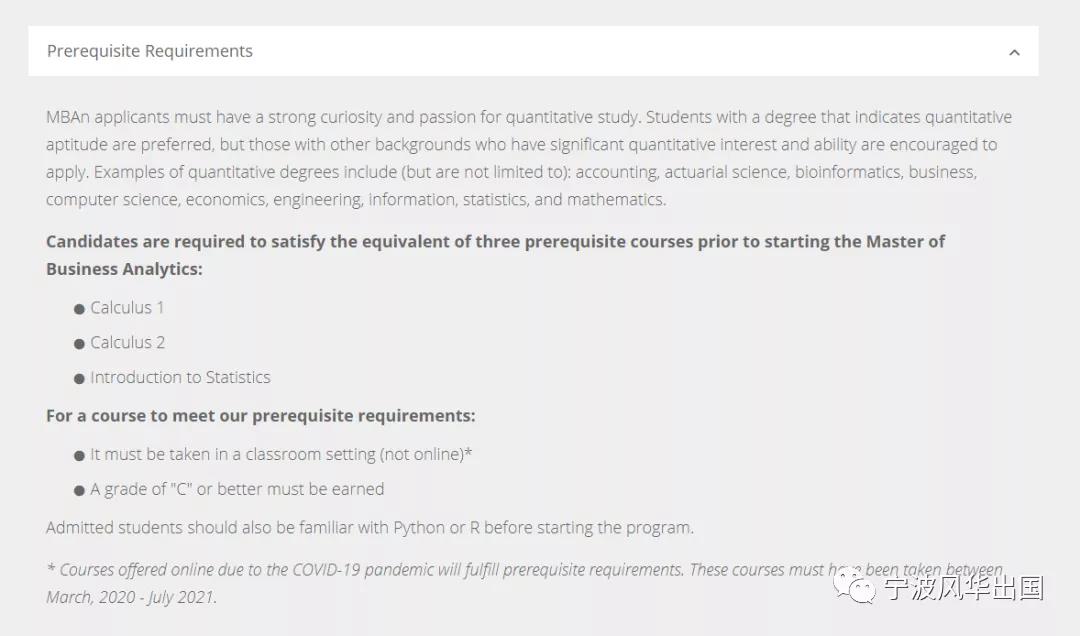Click the bullet dot beside Calculus 2

pos(79,344)
